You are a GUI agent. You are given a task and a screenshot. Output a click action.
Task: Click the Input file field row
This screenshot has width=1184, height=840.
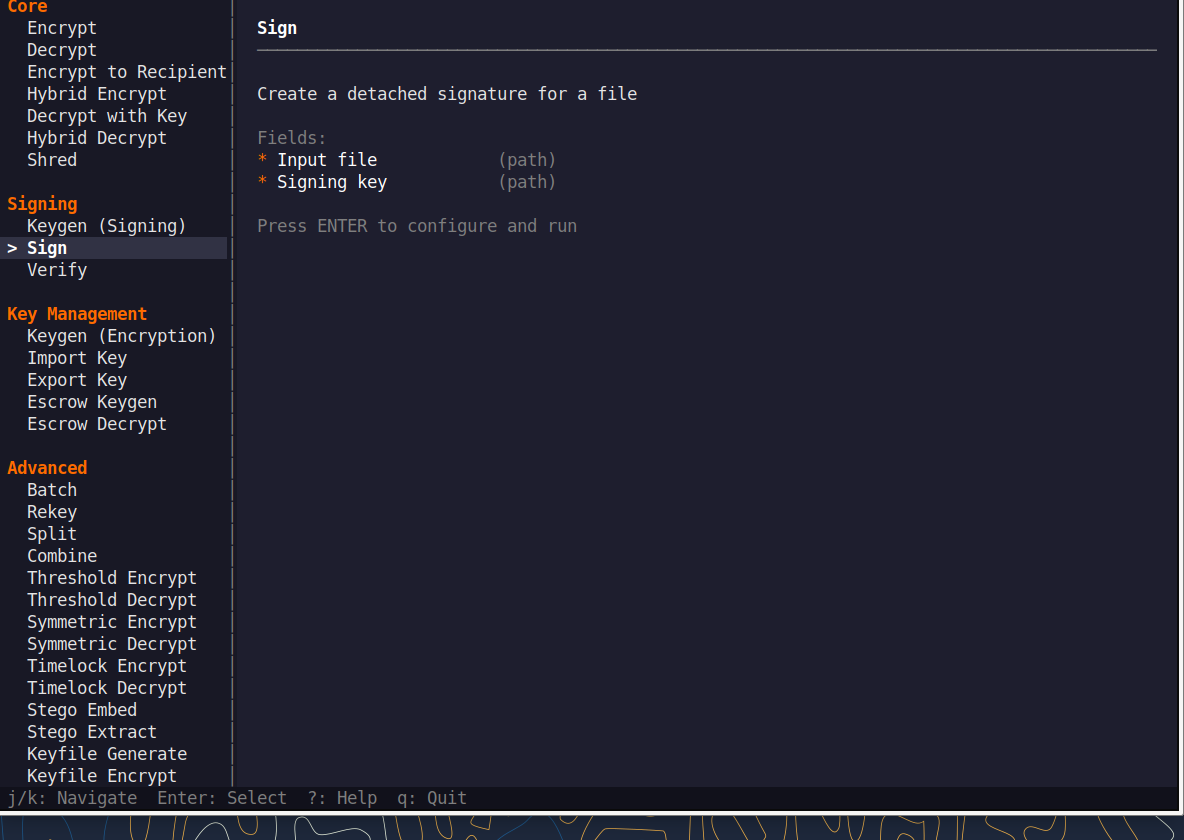[406, 159]
